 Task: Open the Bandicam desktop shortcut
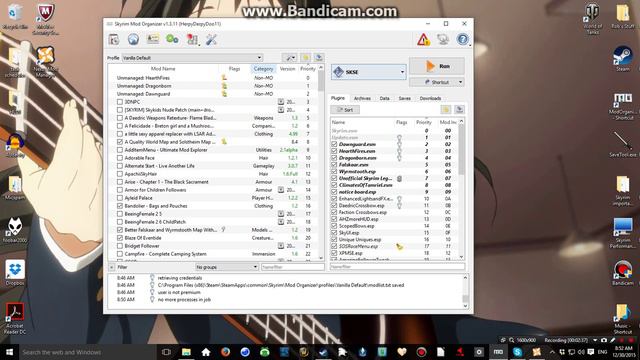click(622, 272)
